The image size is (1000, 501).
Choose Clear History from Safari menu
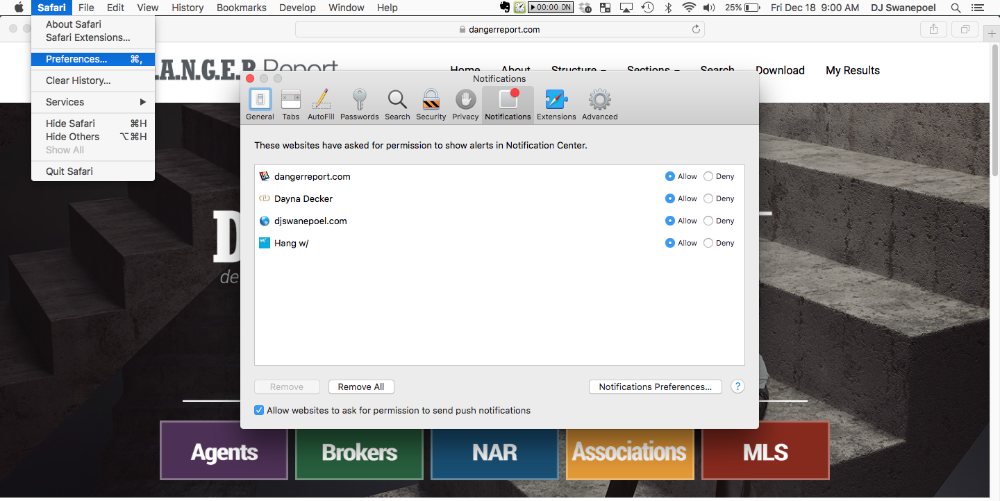click(x=78, y=81)
